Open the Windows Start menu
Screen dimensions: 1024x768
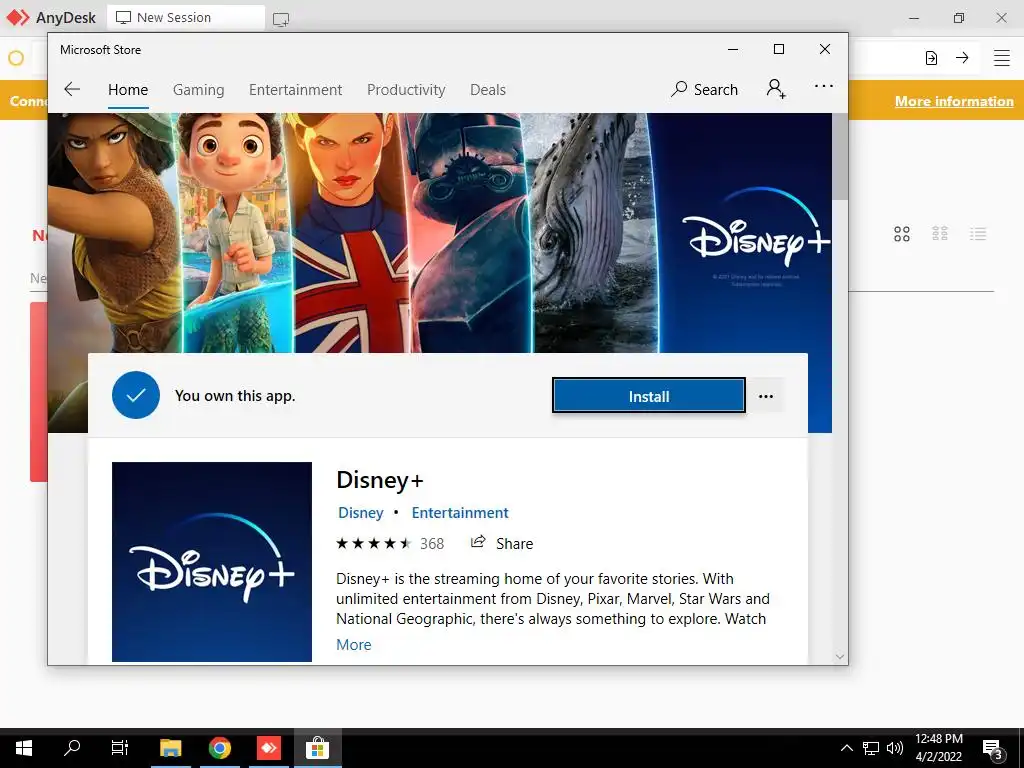(24, 748)
